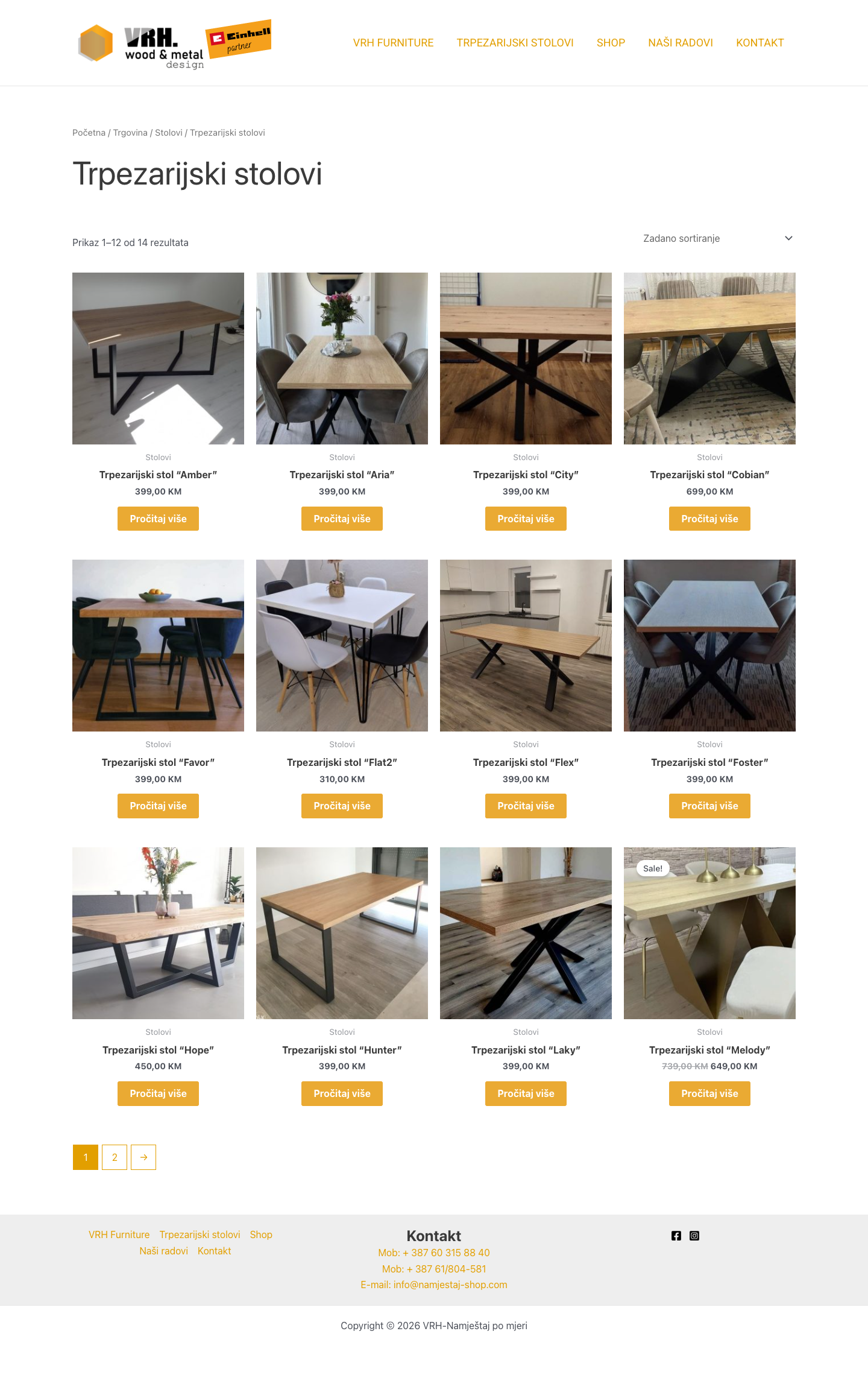The image size is (868, 1378).
Task: Select NAŠI RADOVI menu item
Action: [x=681, y=43]
